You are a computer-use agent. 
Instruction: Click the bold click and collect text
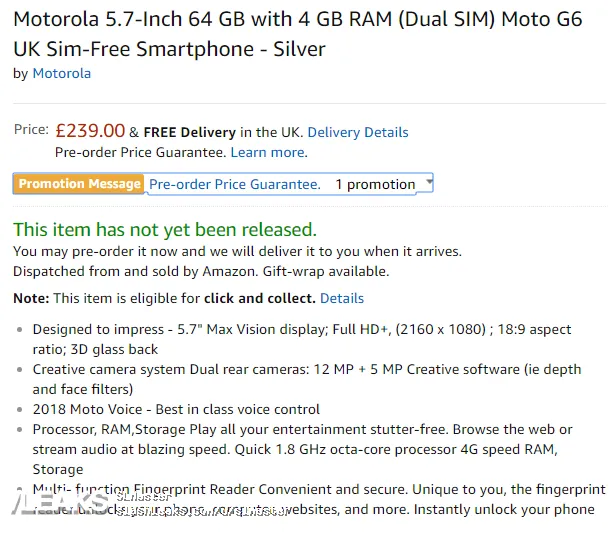tap(259, 298)
